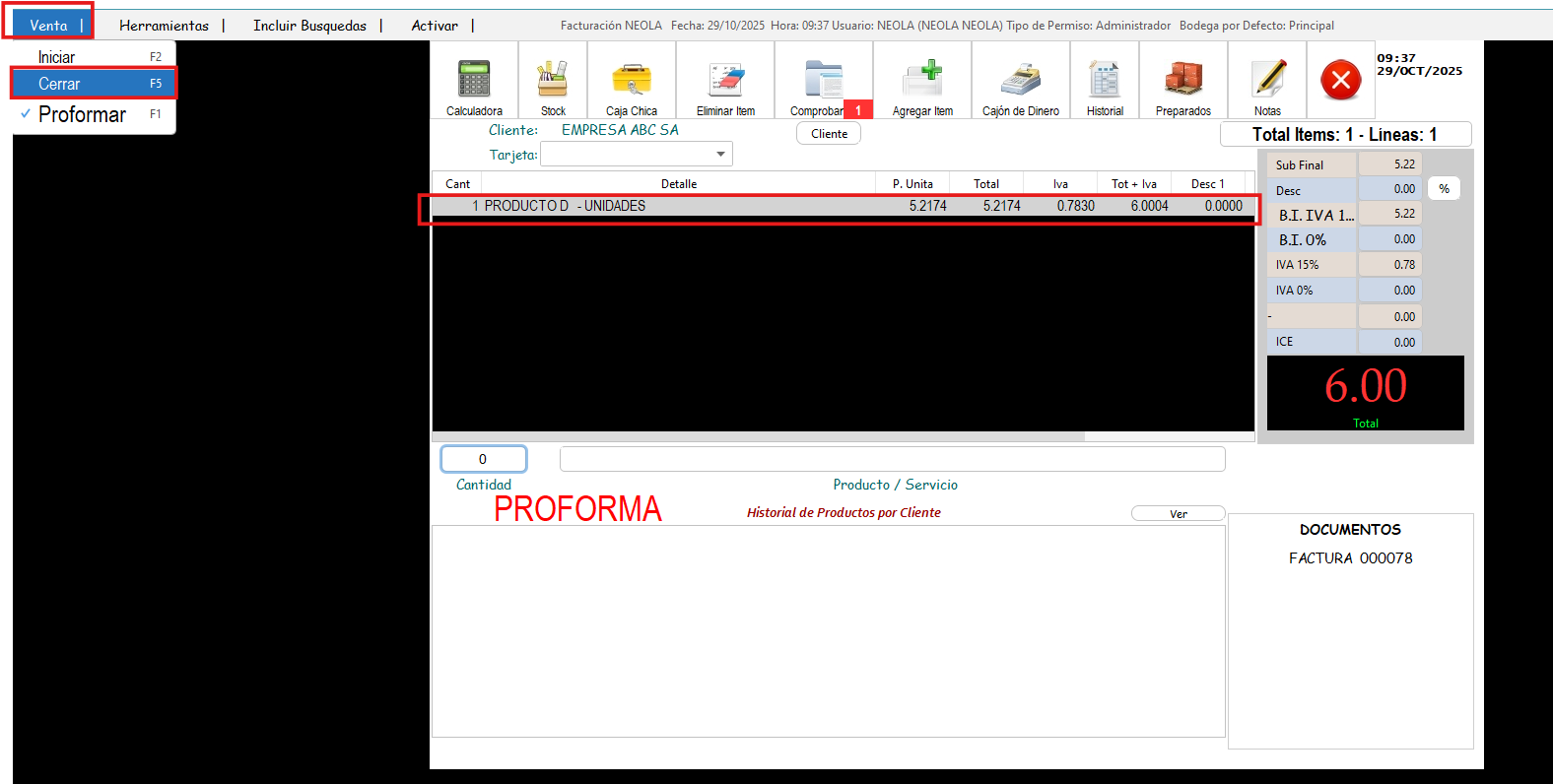Screen dimensions: 1553x784
Task: Click the Preparados icon
Action: 1183,81
